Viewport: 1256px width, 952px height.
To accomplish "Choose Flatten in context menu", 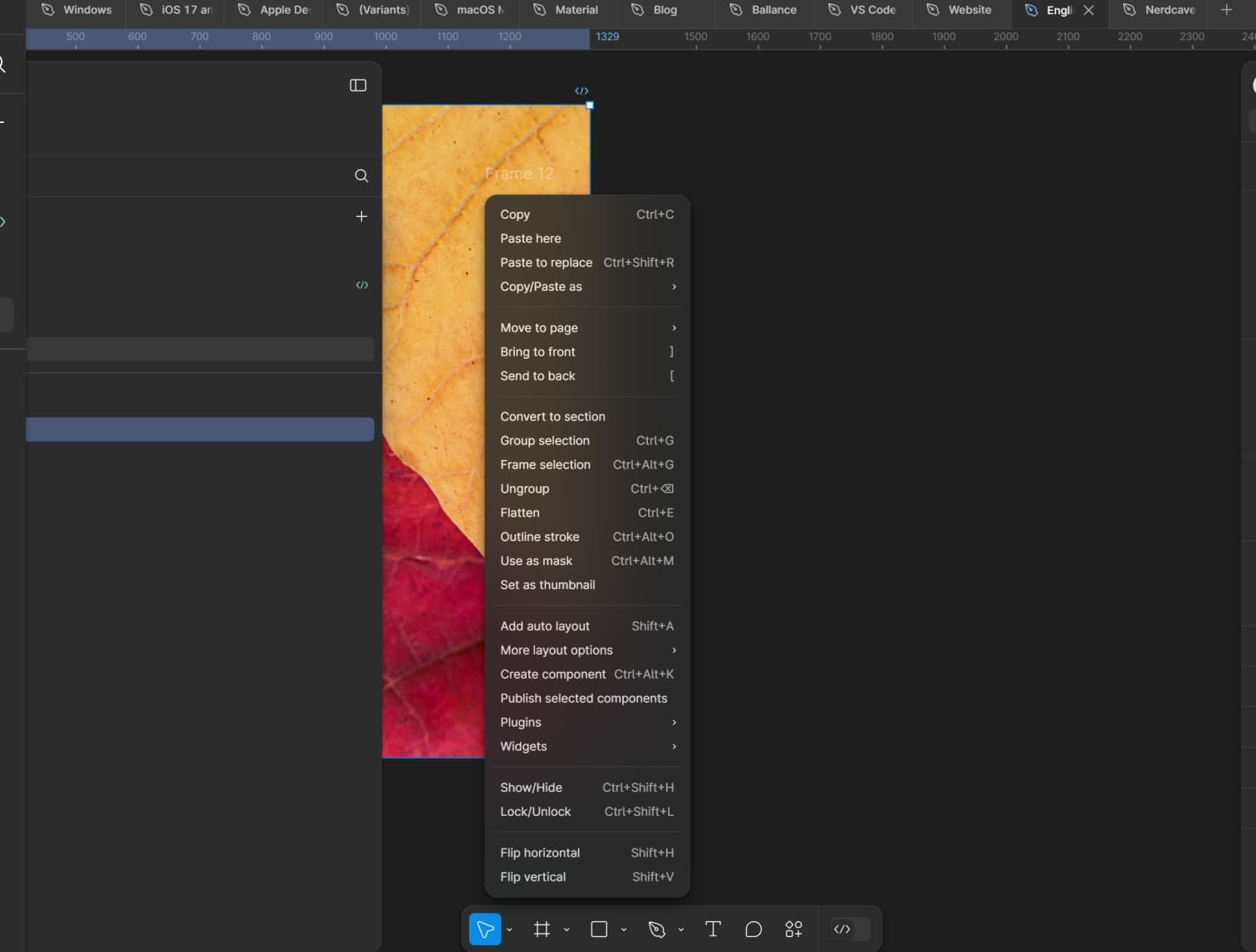I will point(586,513).
